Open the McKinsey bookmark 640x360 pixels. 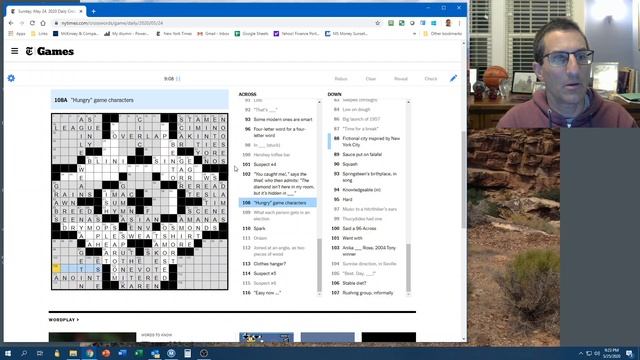point(76,34)
